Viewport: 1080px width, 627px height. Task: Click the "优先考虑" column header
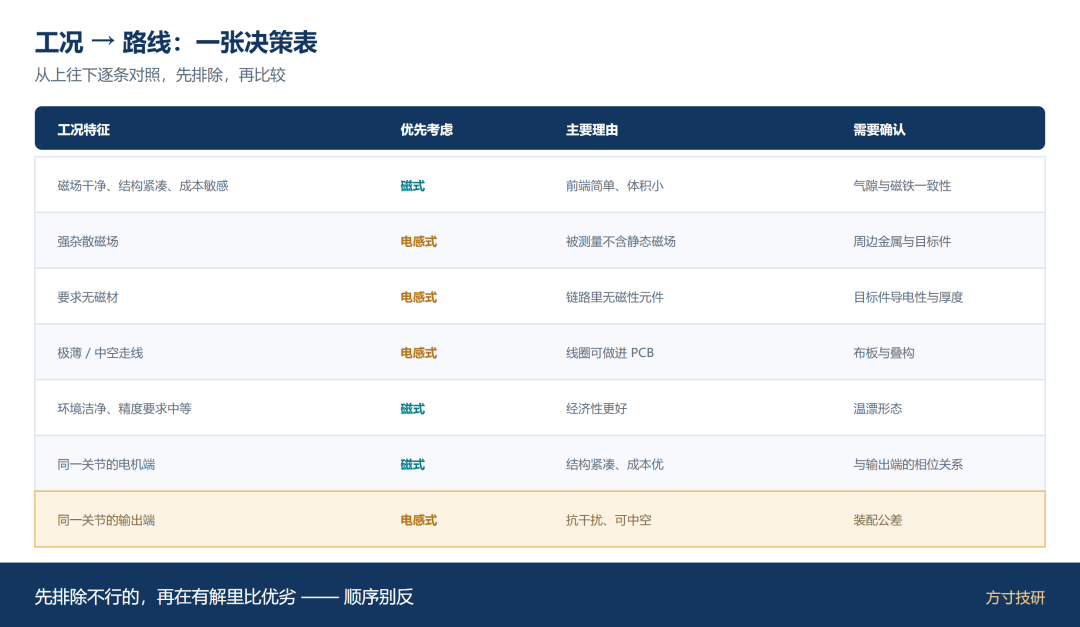coord(426,130)
